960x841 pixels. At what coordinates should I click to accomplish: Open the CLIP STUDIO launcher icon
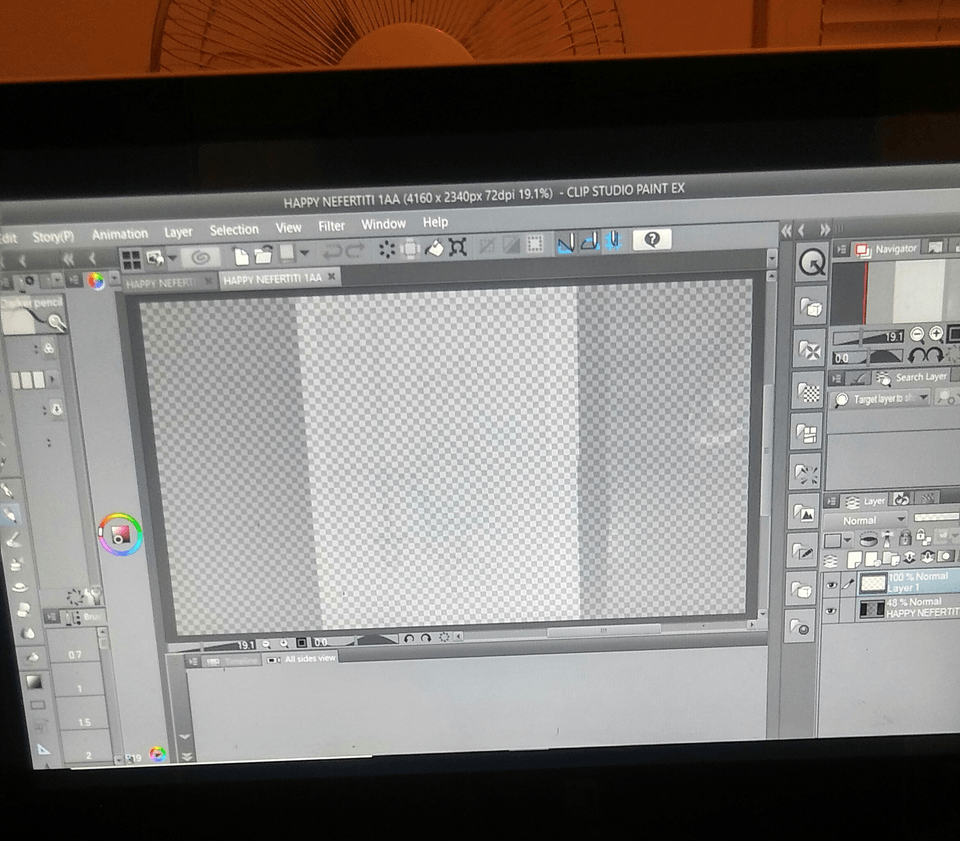[200, 258]
